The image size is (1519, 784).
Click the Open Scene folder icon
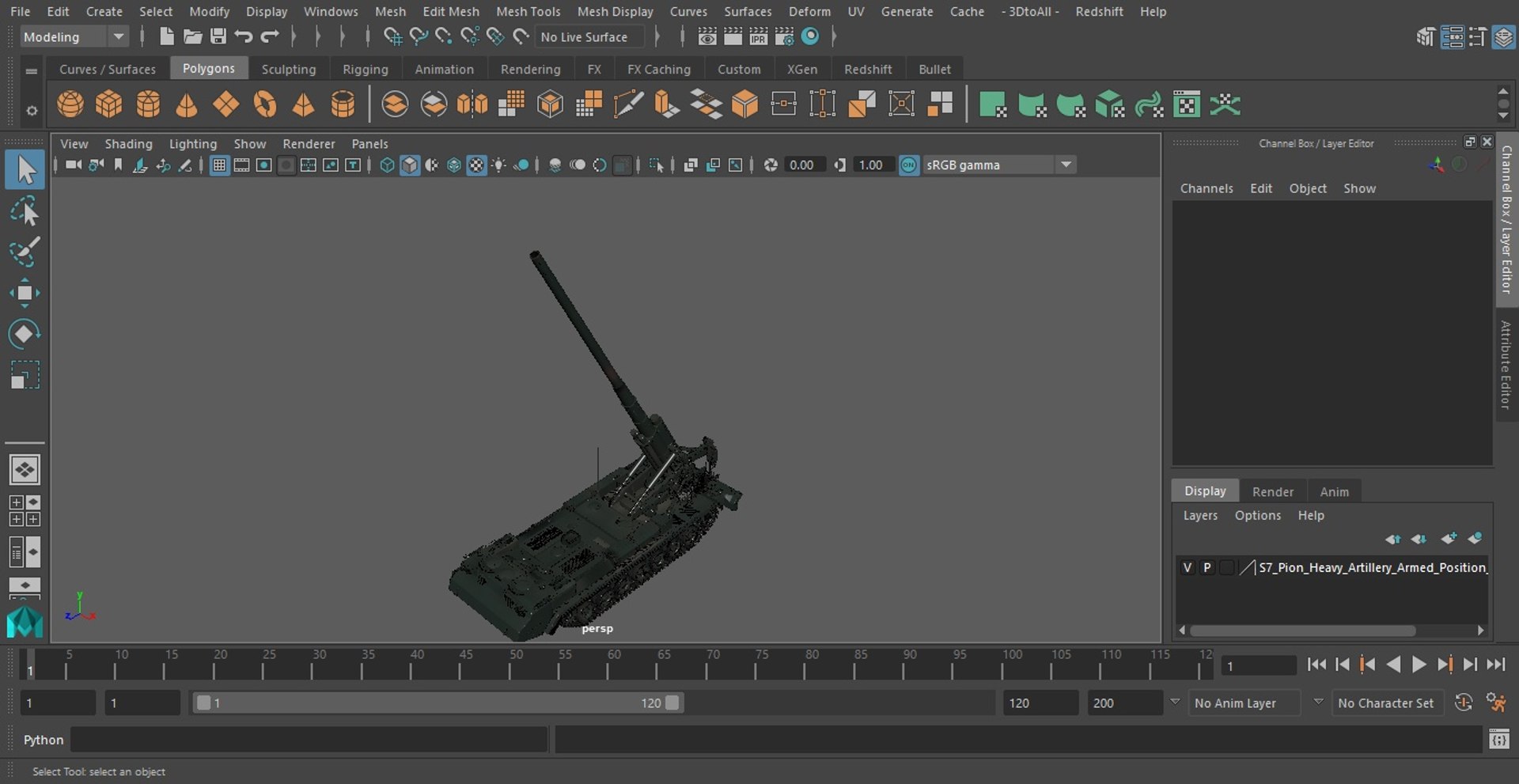coord(192,36)
